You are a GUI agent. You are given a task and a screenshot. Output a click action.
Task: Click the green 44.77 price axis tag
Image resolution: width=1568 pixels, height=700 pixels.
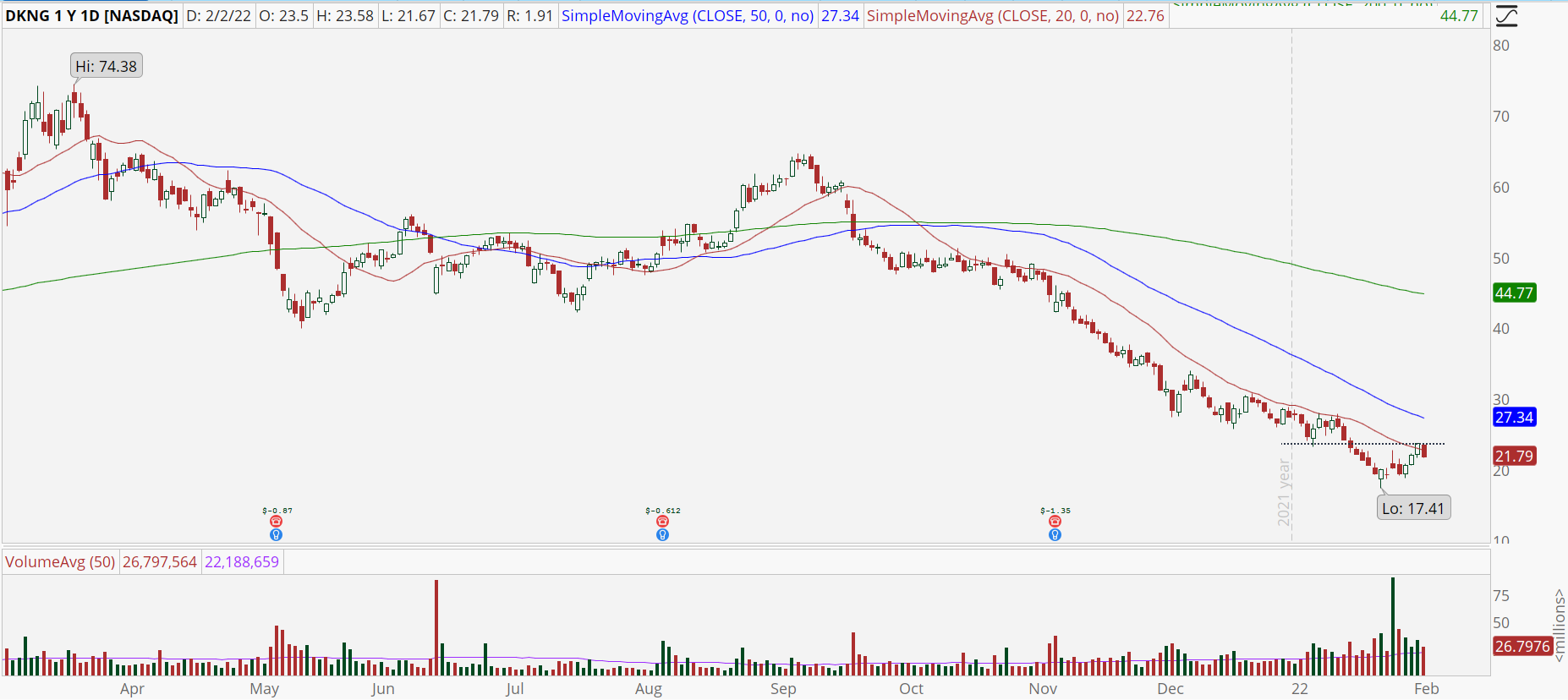click(x=1514, y=293)
